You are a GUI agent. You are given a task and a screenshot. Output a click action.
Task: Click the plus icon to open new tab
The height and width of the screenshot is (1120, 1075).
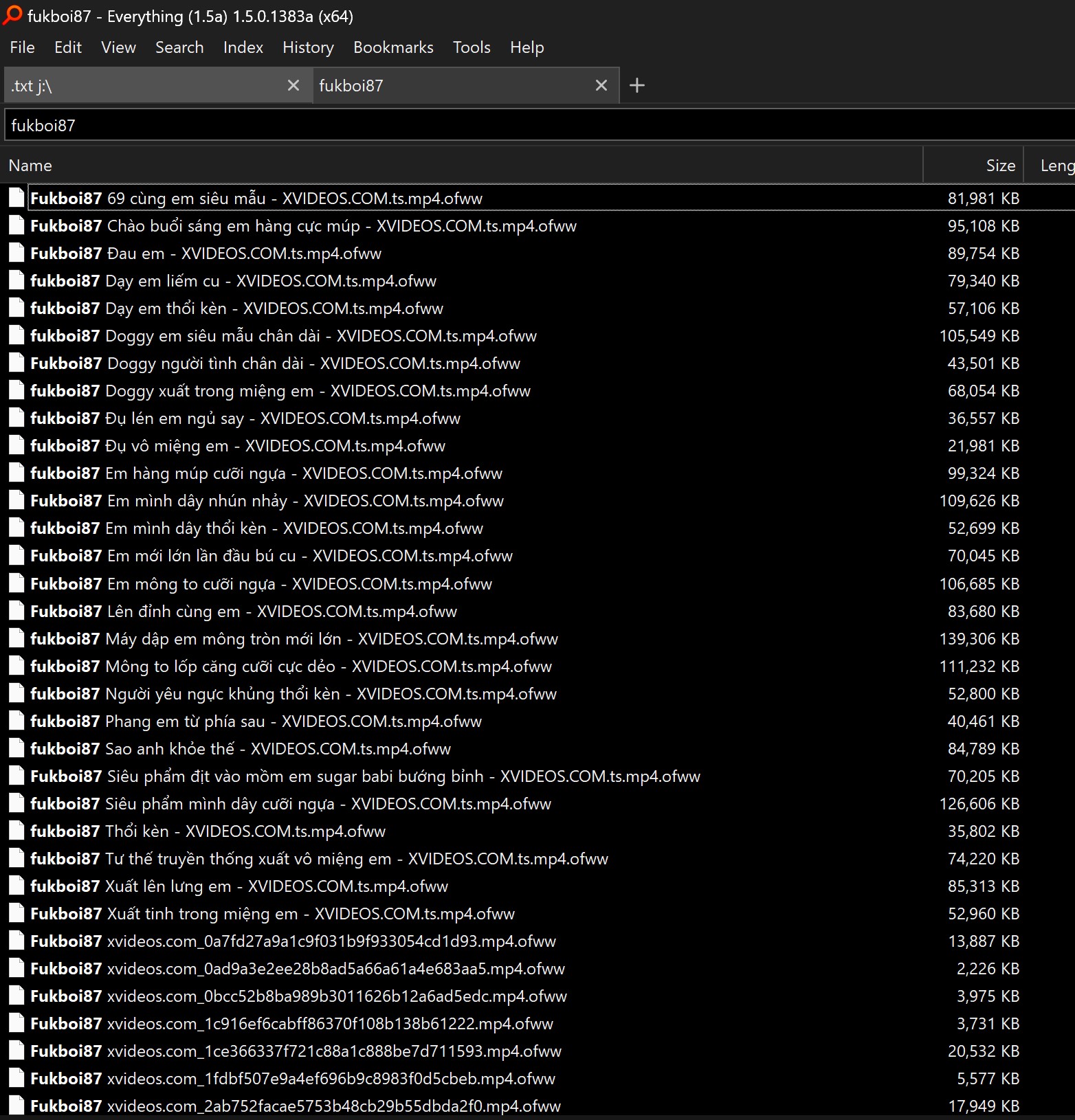[x=636, y=85]
